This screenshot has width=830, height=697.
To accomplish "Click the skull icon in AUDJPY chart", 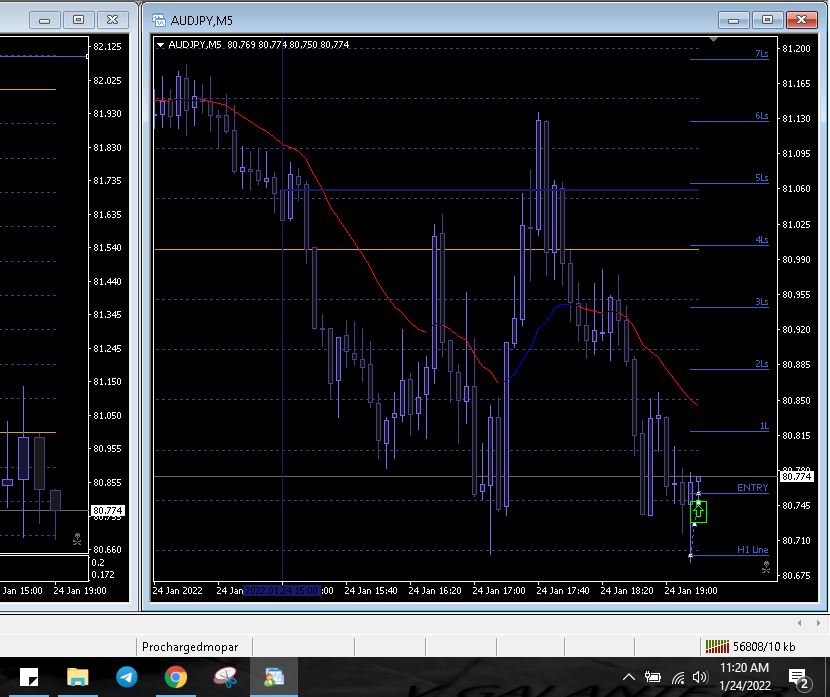I will pyautogui.click(x=766, y=567).
